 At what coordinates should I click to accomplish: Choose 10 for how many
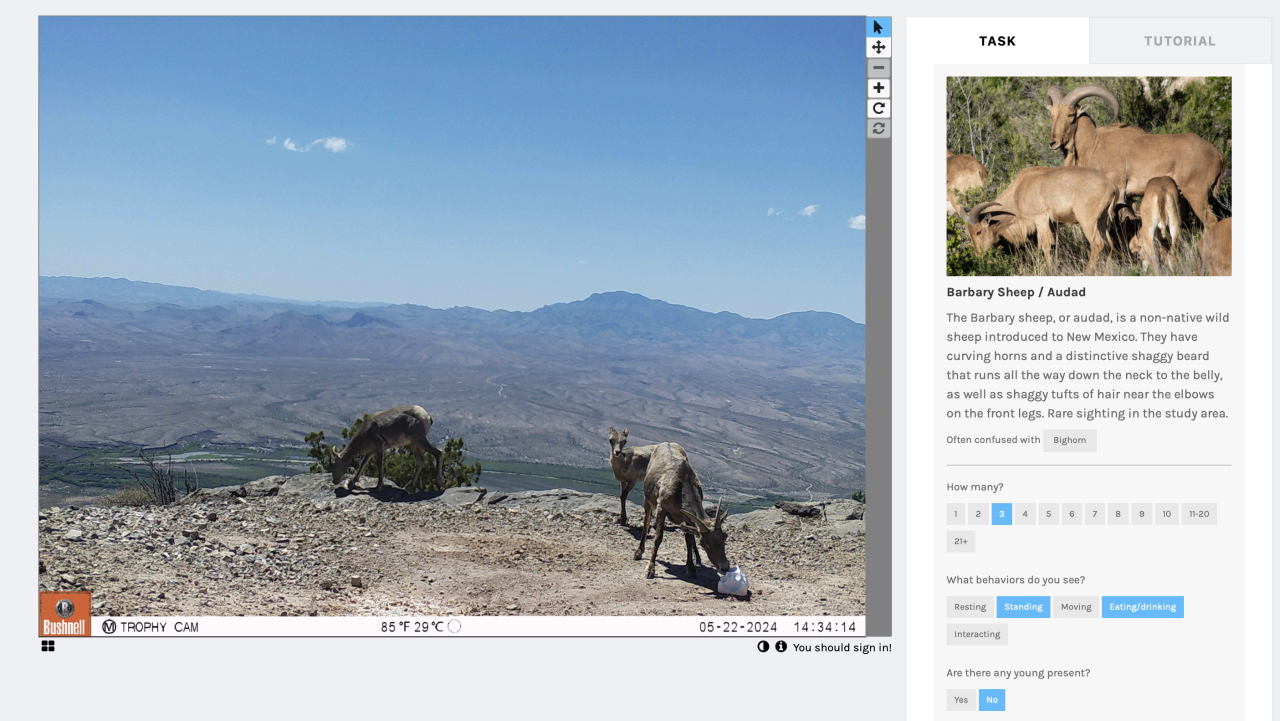click(1166, 514)
